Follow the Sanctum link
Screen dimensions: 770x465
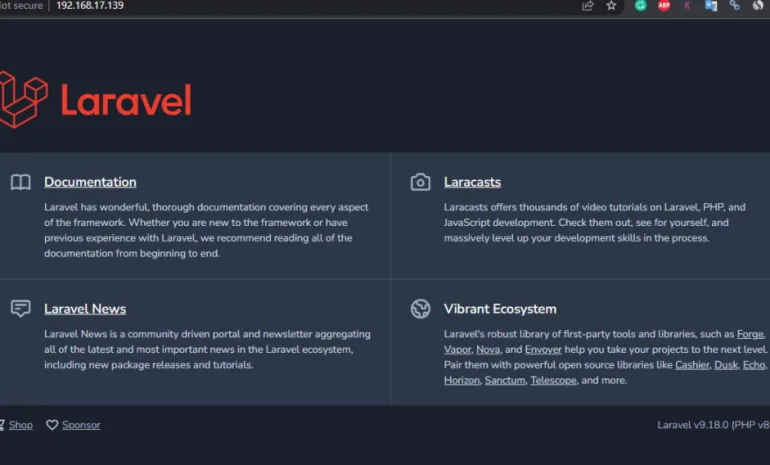click(x=505, y=381)
